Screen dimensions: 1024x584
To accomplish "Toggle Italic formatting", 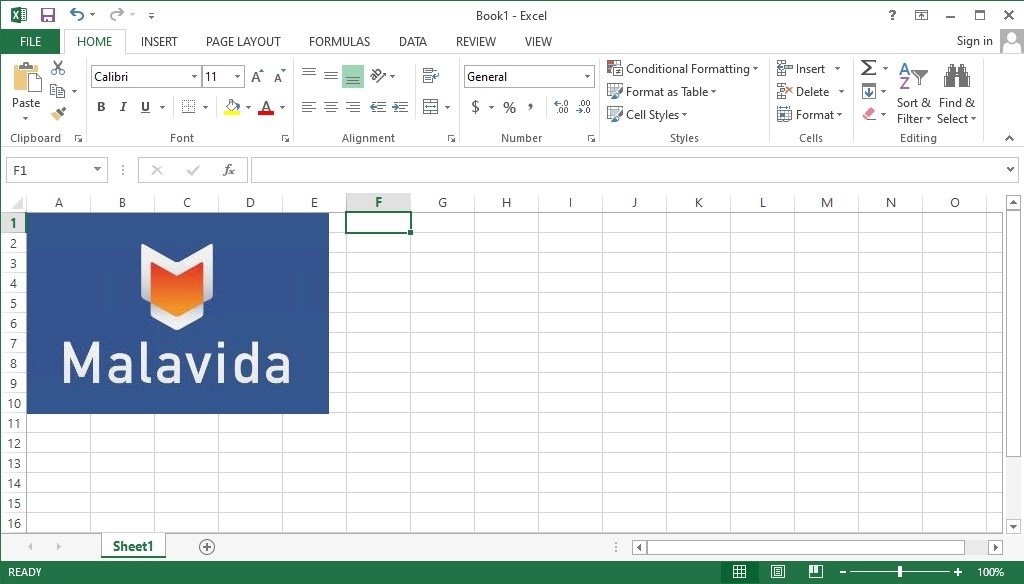I will (x=123, y=106).
